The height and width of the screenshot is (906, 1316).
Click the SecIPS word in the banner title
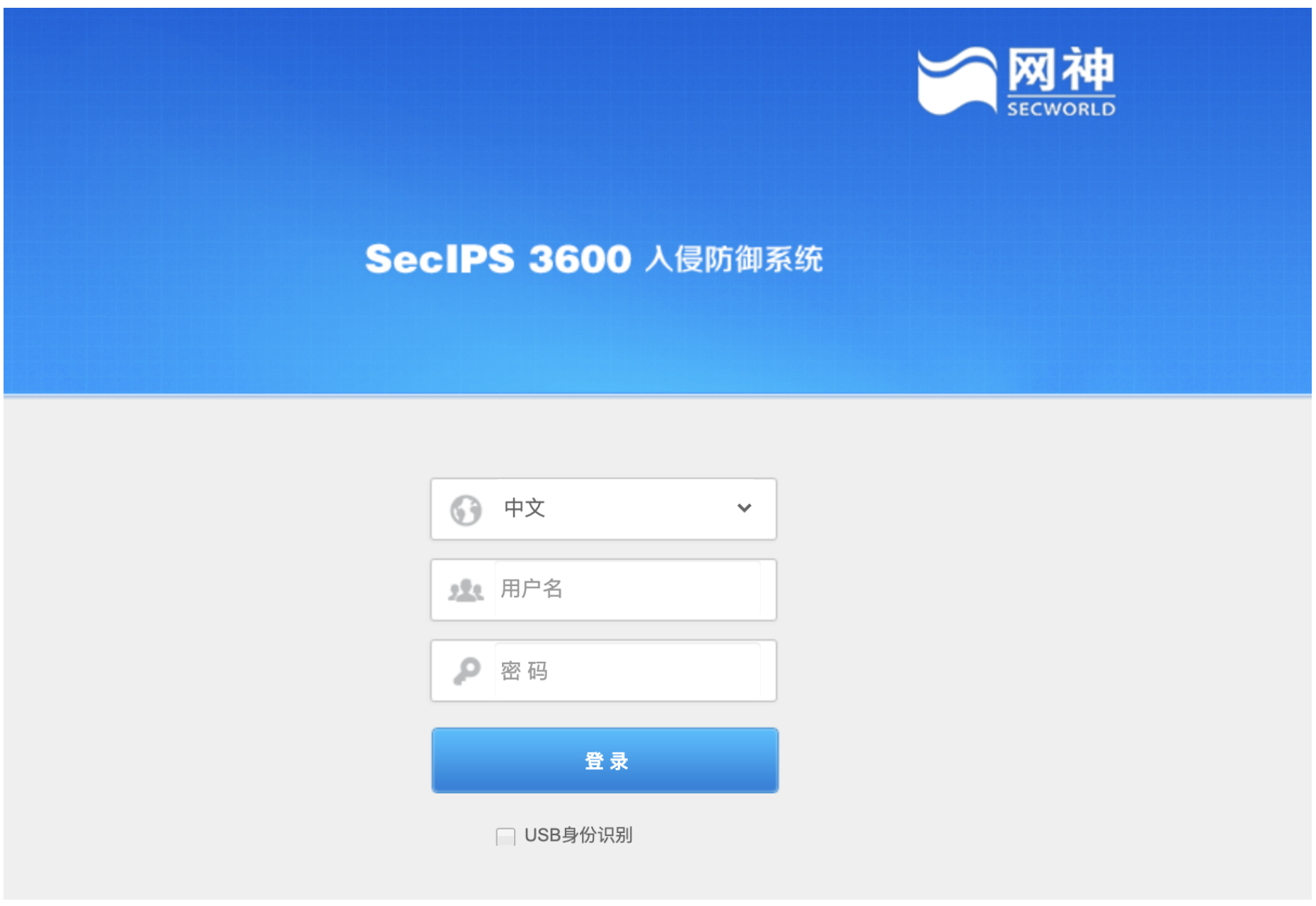pos(440,259)
